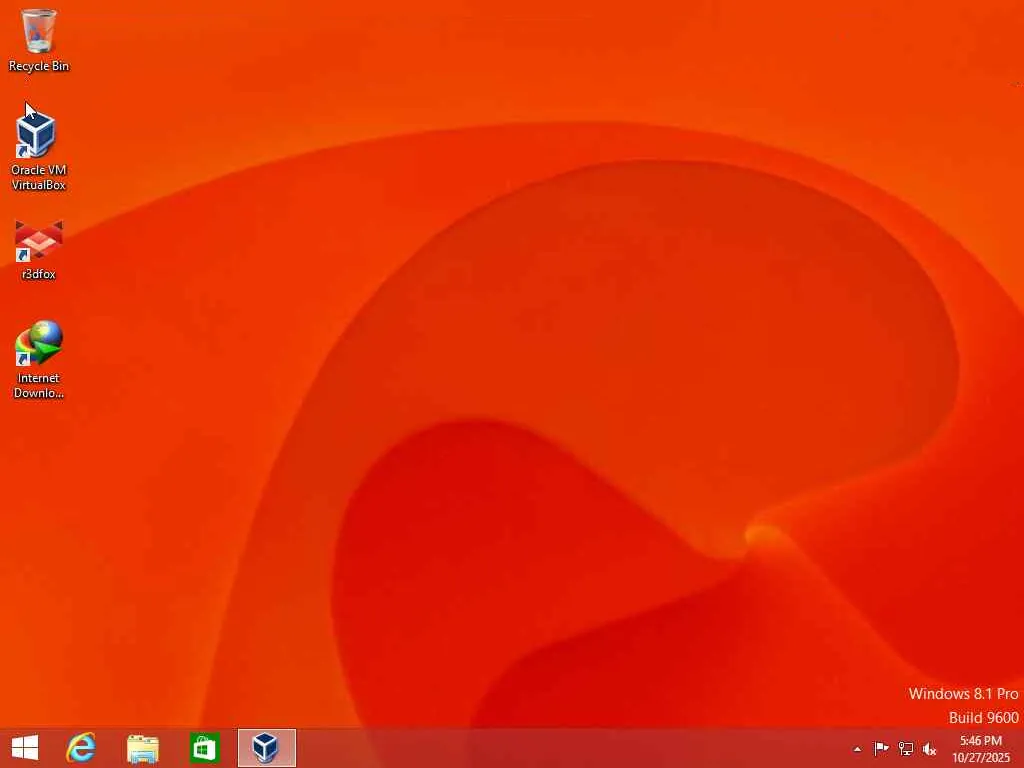
Task: Switch to the VirtualBox taskbar button
Action: (x=266, y=748)
